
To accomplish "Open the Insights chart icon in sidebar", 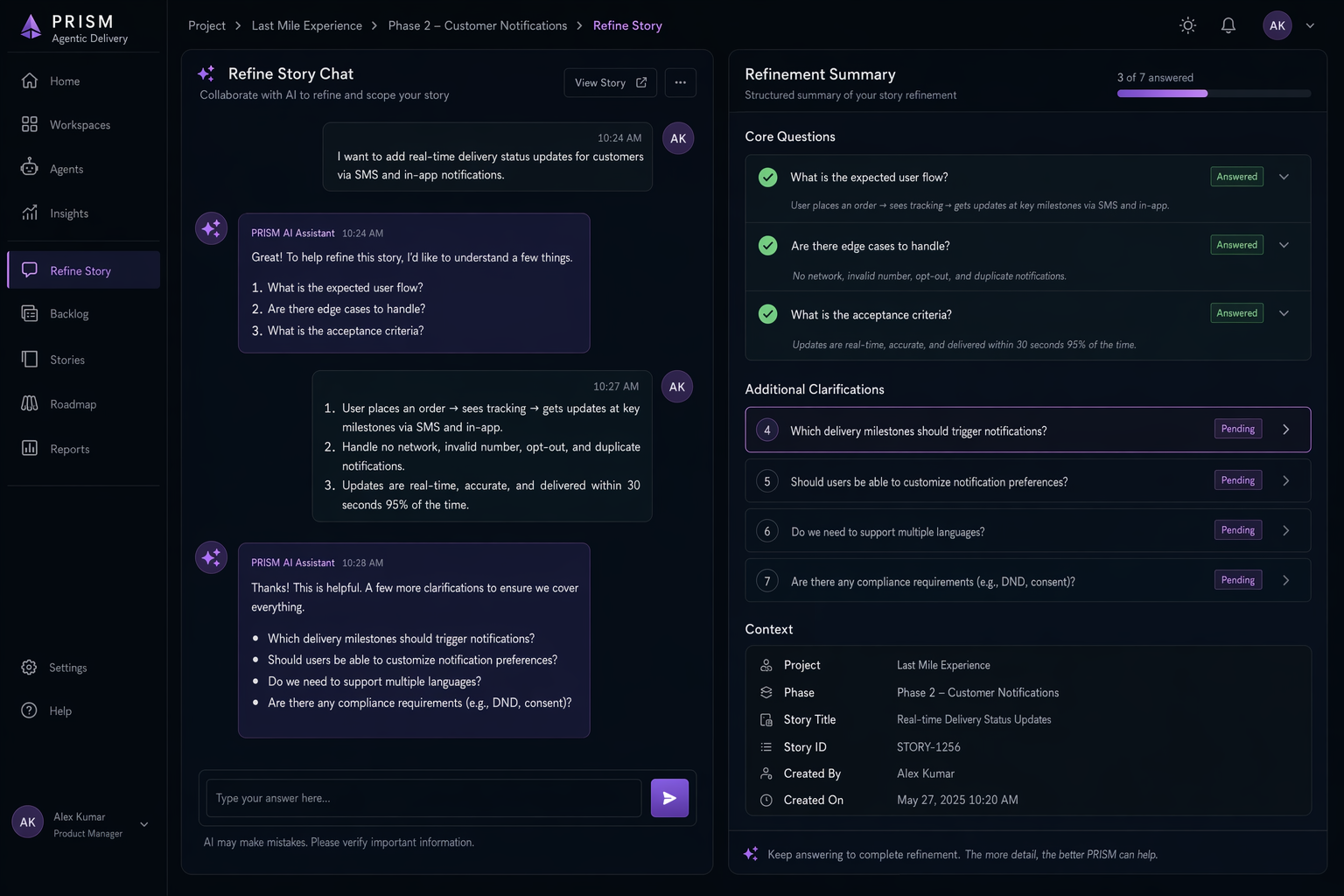I will (x=30, y=213).
